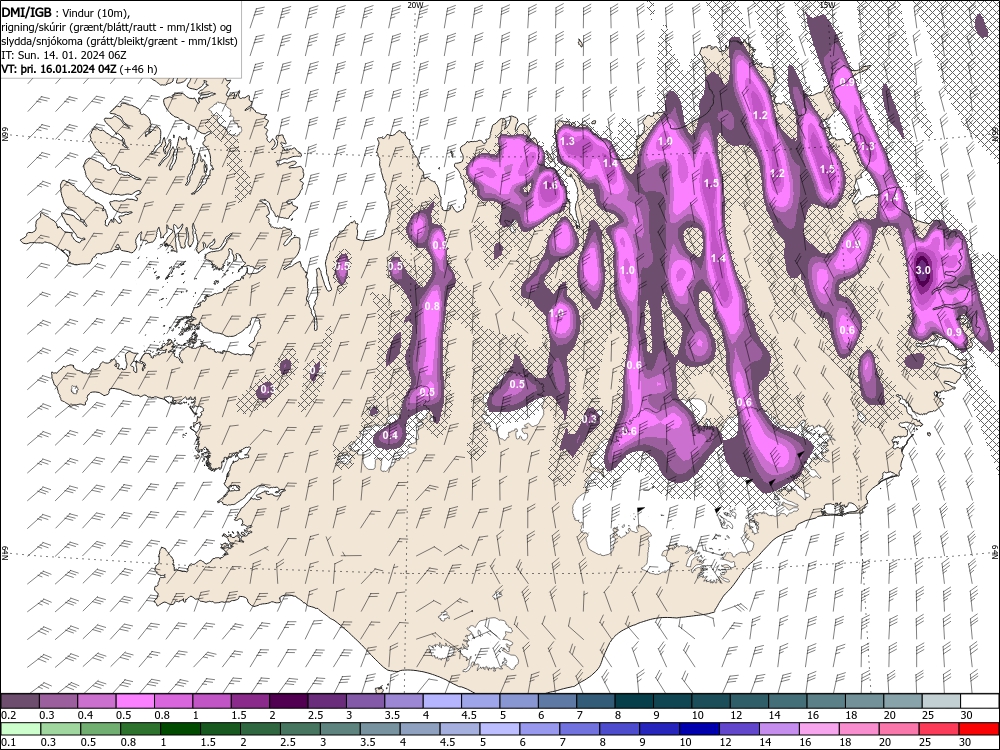Click the DMI/IGB Vindur (10m) title line
Screen dimensions: 1000x750
[x=66, y=12]
